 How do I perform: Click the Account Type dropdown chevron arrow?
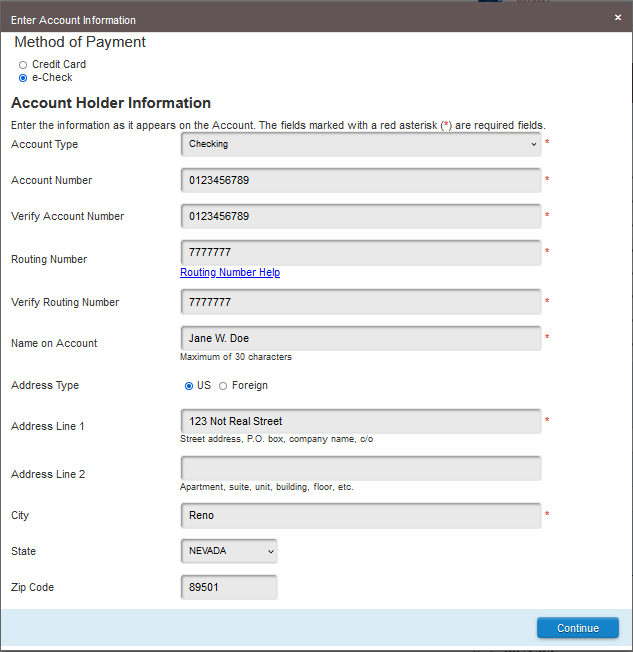pos(534,144)
